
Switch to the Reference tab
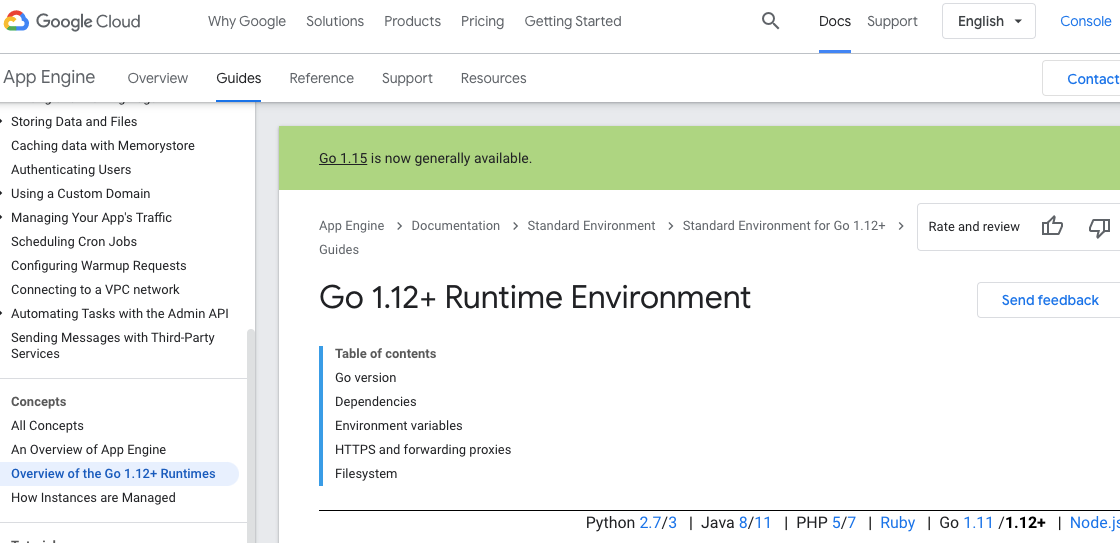321,78
